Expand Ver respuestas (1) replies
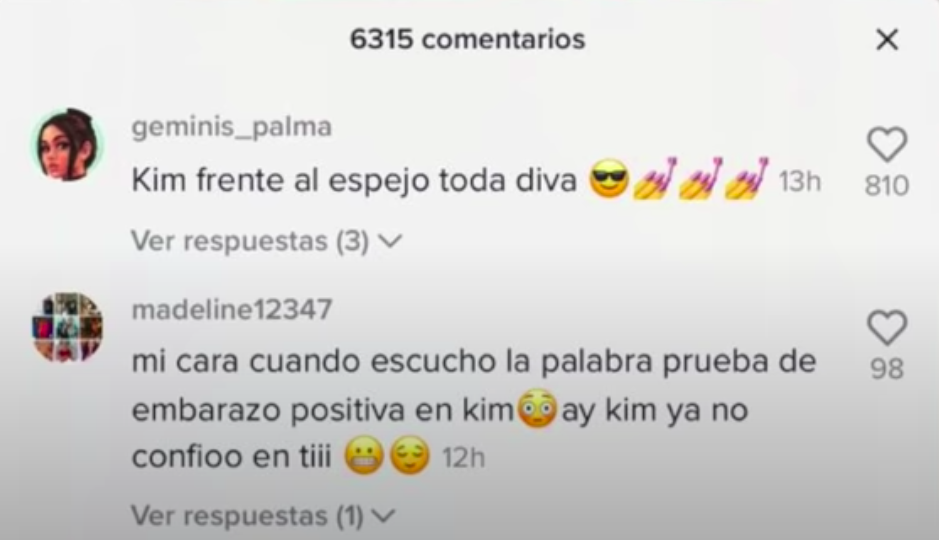The image size is (939, 540). tap(263, 515)
